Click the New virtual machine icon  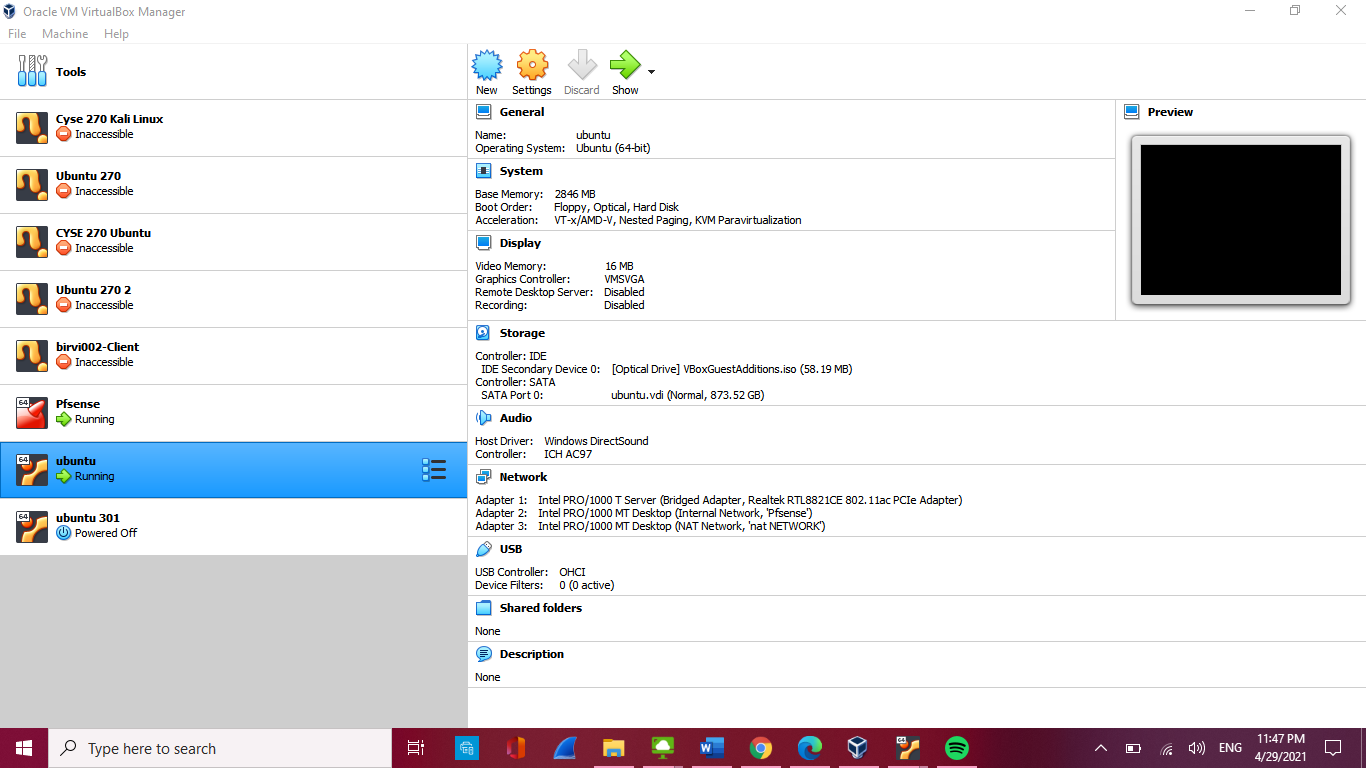coord(487,66)
